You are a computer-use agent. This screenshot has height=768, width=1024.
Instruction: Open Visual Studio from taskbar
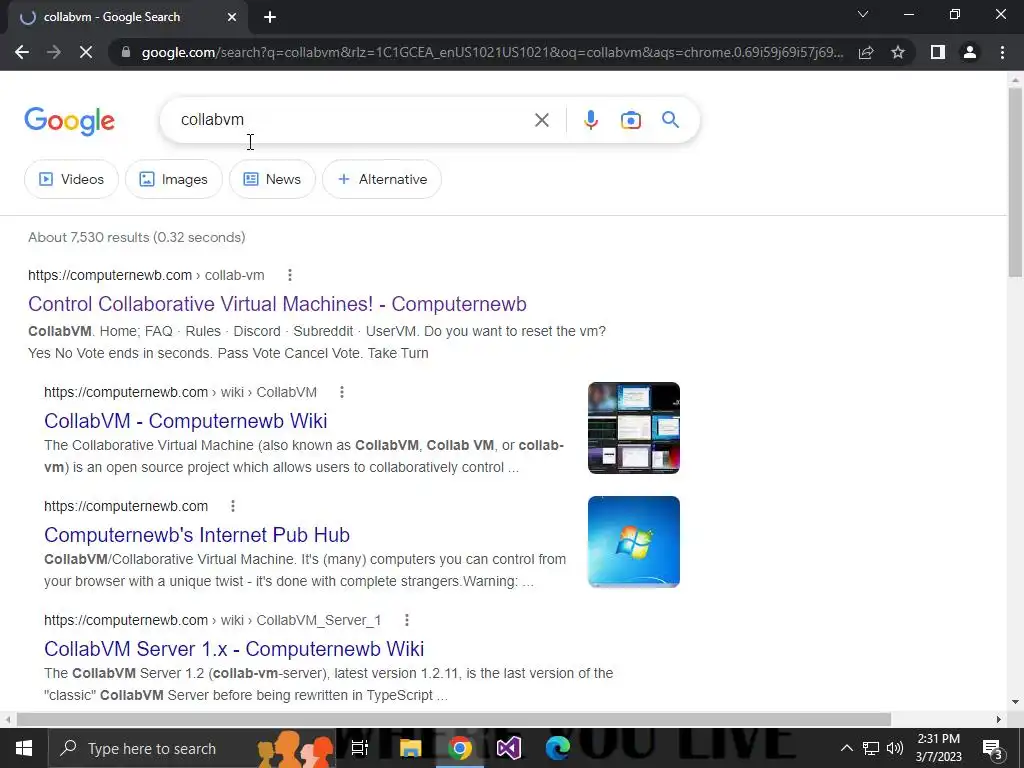pos(509,748)
